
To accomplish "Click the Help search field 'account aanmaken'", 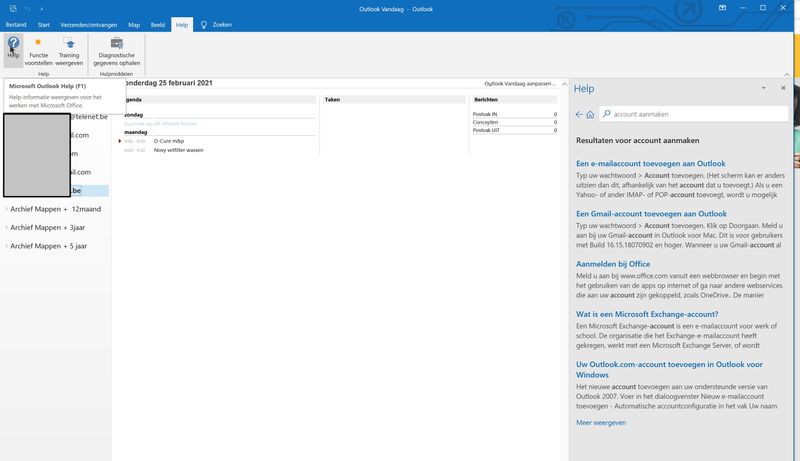I will point(693,114).
